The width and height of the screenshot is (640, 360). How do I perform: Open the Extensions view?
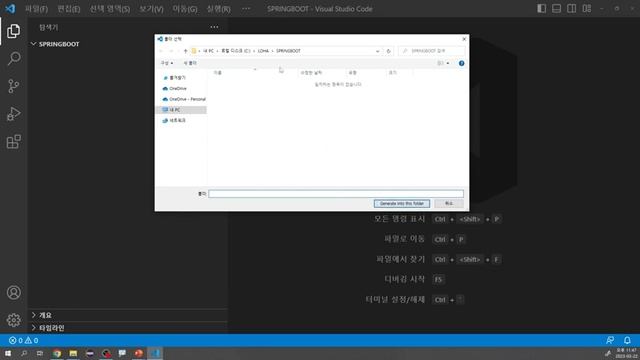(13, 142)
